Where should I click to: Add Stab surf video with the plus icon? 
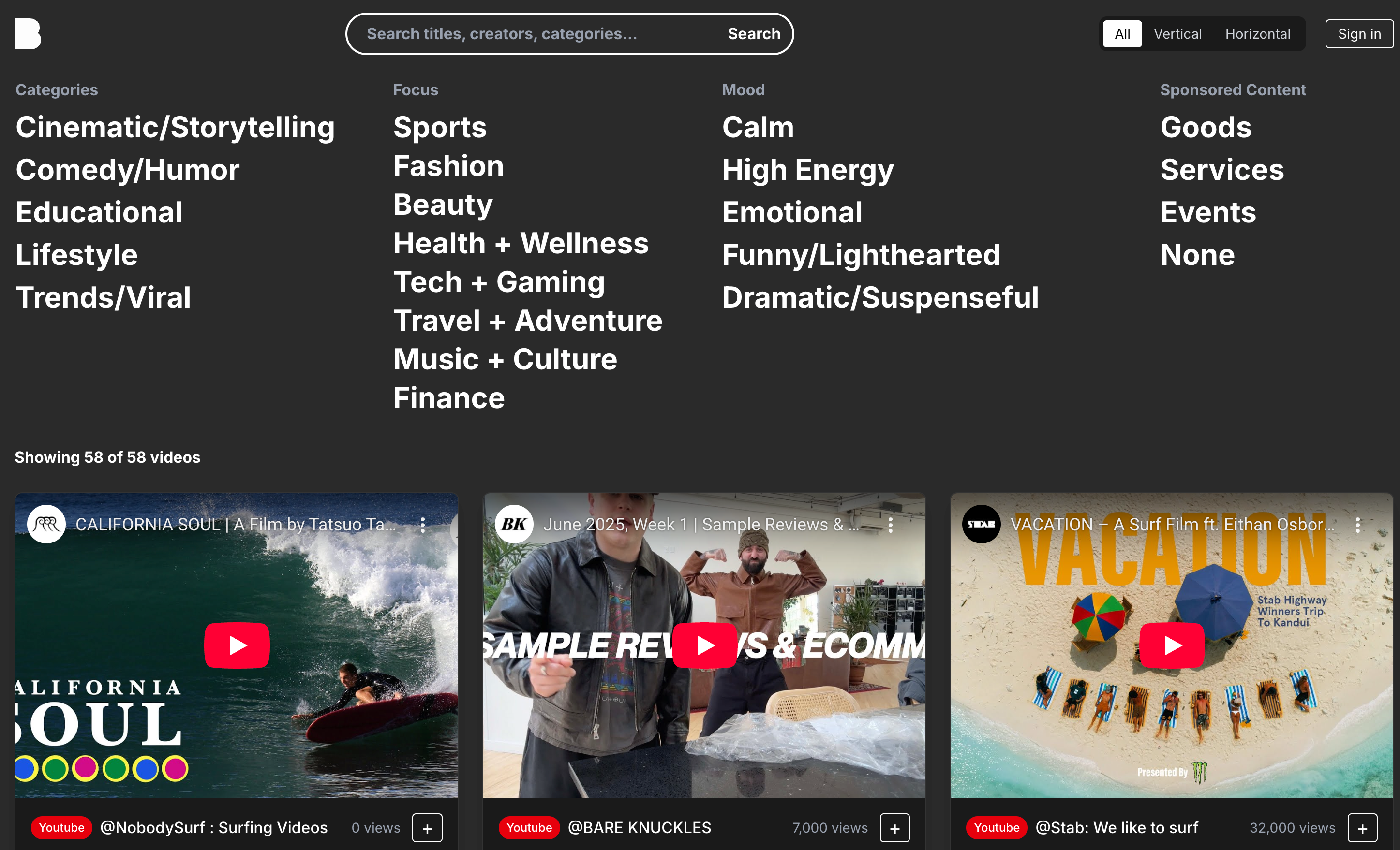pyautogui.click(x=1362, y=828)
